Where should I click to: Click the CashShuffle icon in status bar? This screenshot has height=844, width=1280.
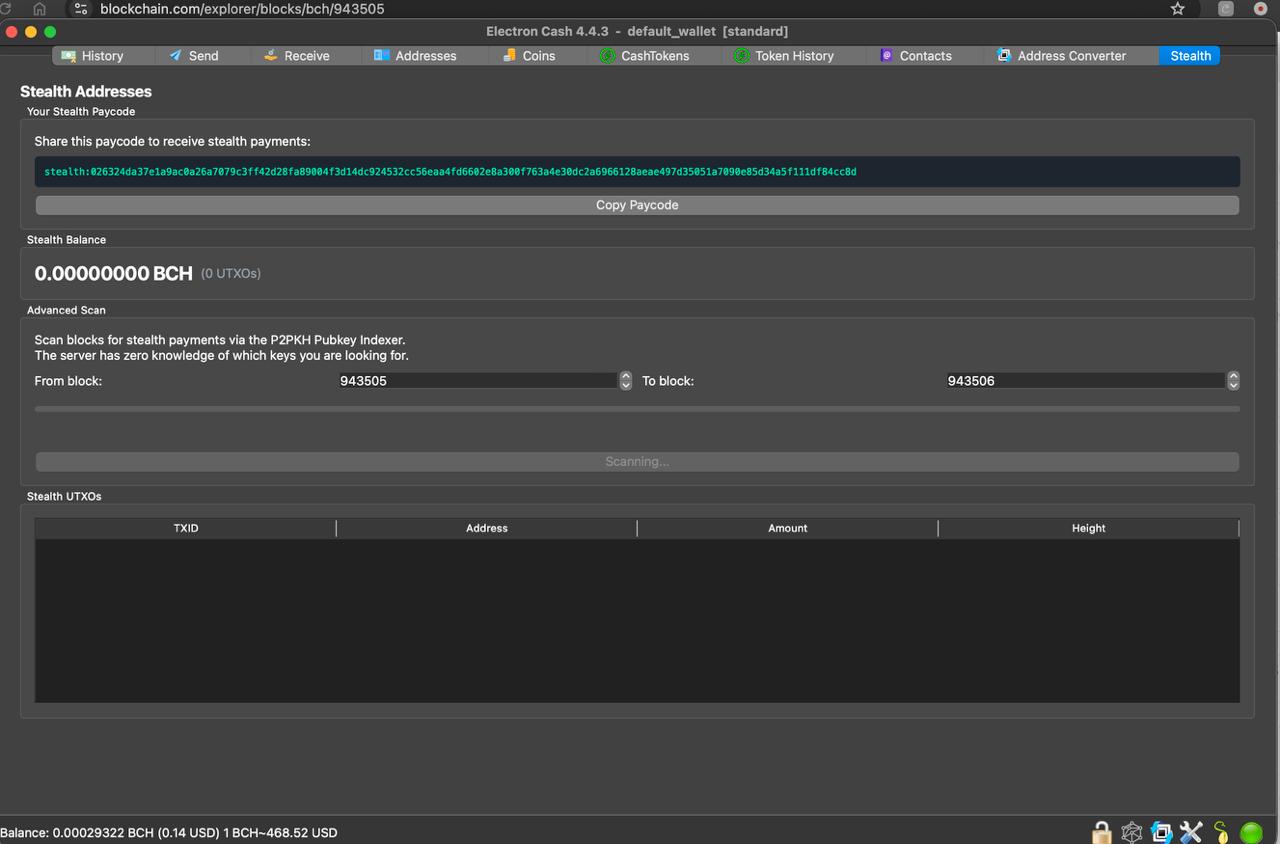tap(1161, 832)
